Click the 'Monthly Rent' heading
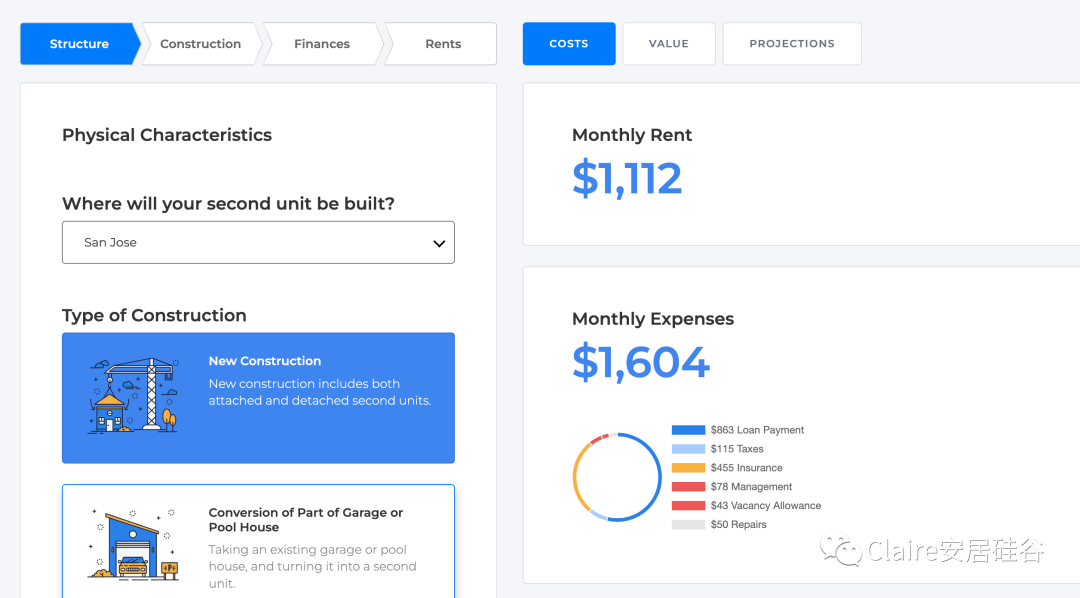 click(x=632, y=135)
